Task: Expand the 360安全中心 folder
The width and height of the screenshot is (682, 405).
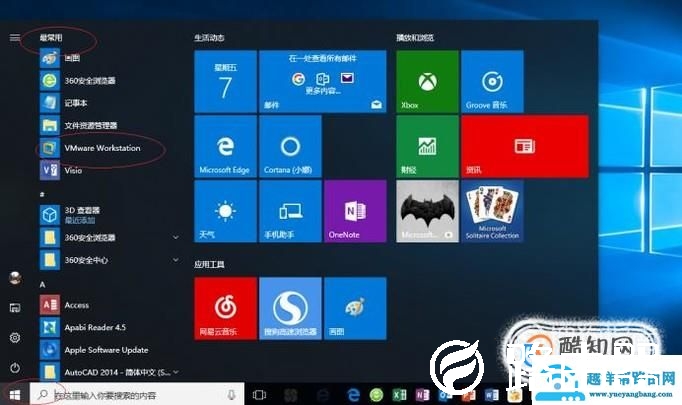Action: tap(176, 260)
